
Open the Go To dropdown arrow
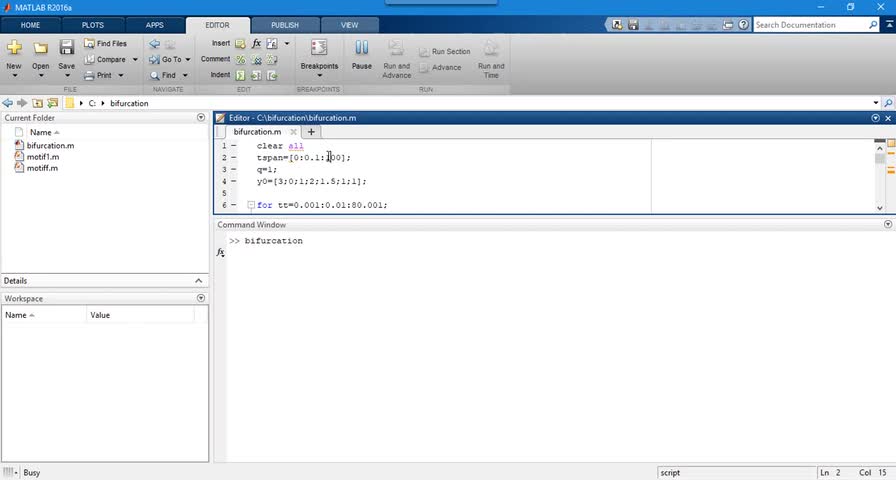tap(187, 59)
